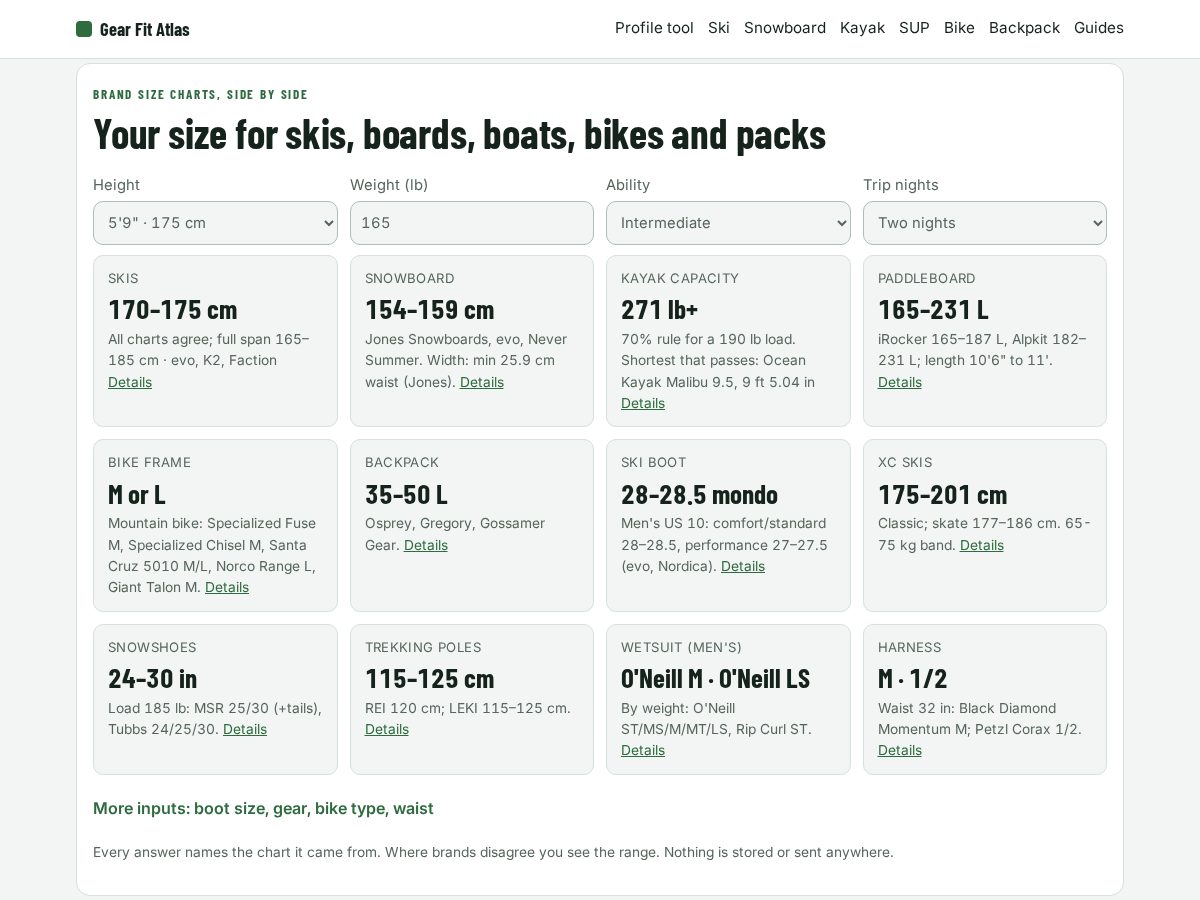The height and width of the screenshot is (900, 1200).
Task: Click the "XC SKIS" card title
Action: pyautogui.click(x=905, y=462)
